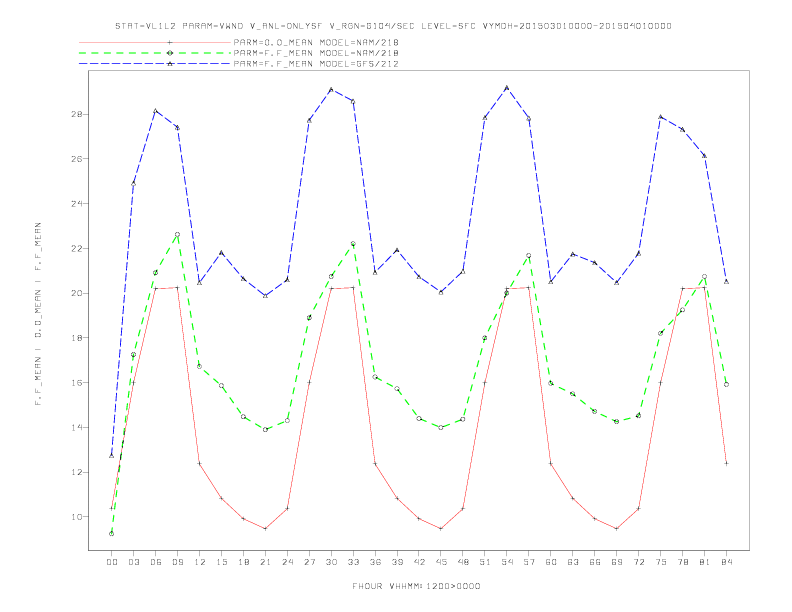Image resolution: width=792 pixels, height=612 pixels.
Task: Click y-axis tick label 18
Action: pos(77,338)
